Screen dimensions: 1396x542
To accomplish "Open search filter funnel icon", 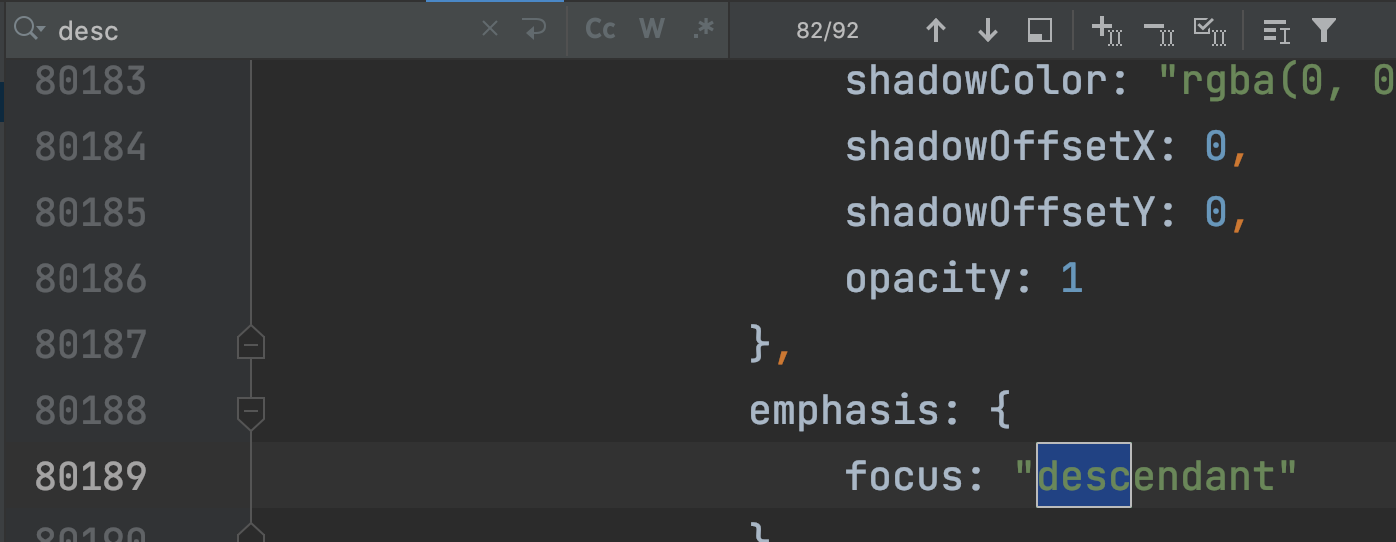I will [1324, 31].
